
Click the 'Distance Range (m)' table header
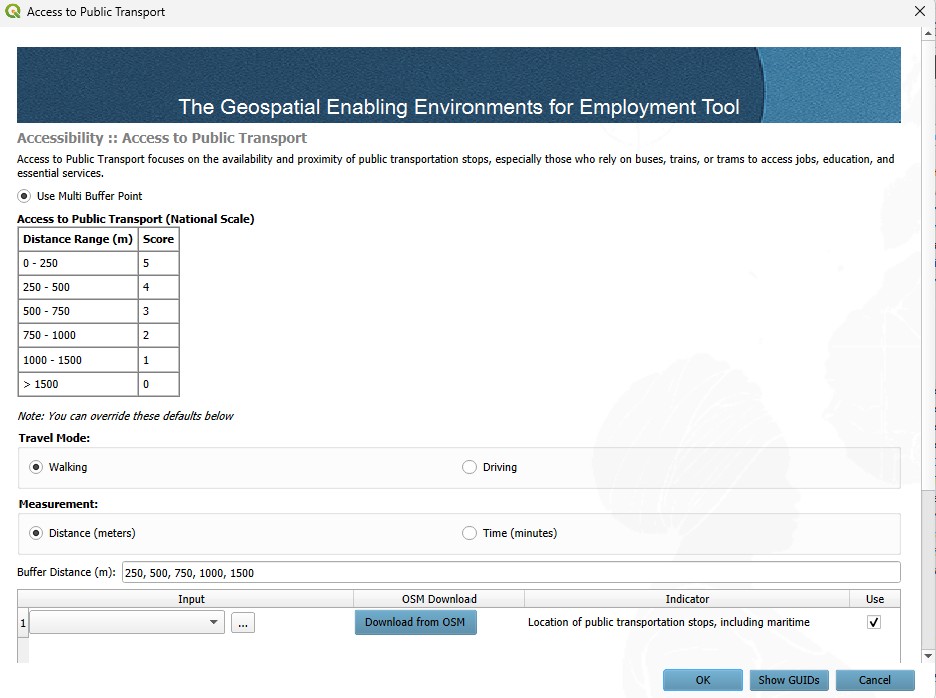(78, 239)
